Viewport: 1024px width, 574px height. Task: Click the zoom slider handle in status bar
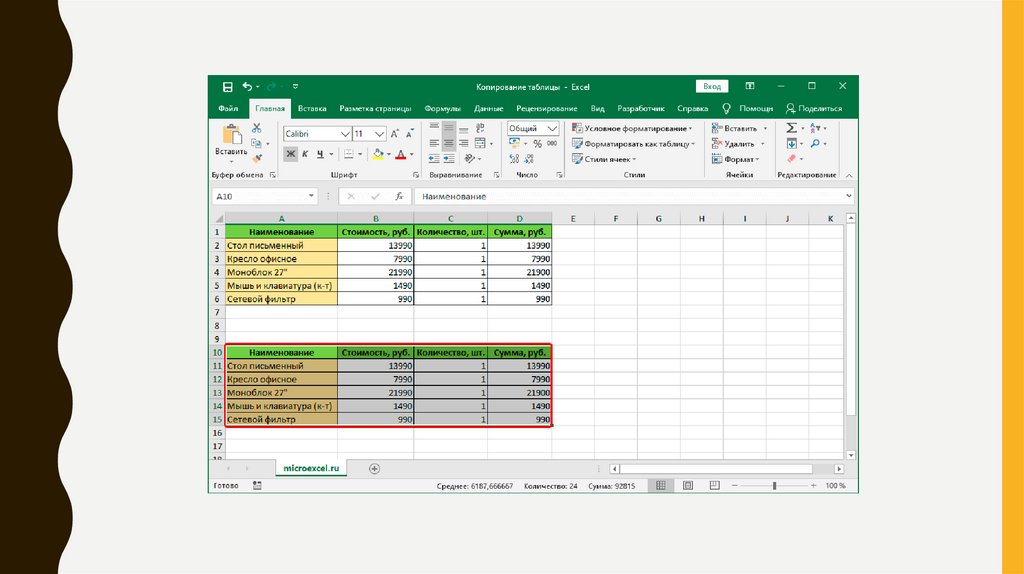(x=774, y=486)
